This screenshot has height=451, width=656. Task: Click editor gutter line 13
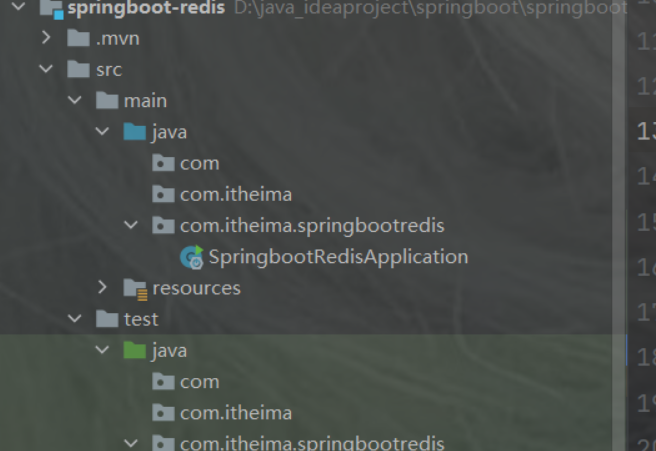(646, 132)
